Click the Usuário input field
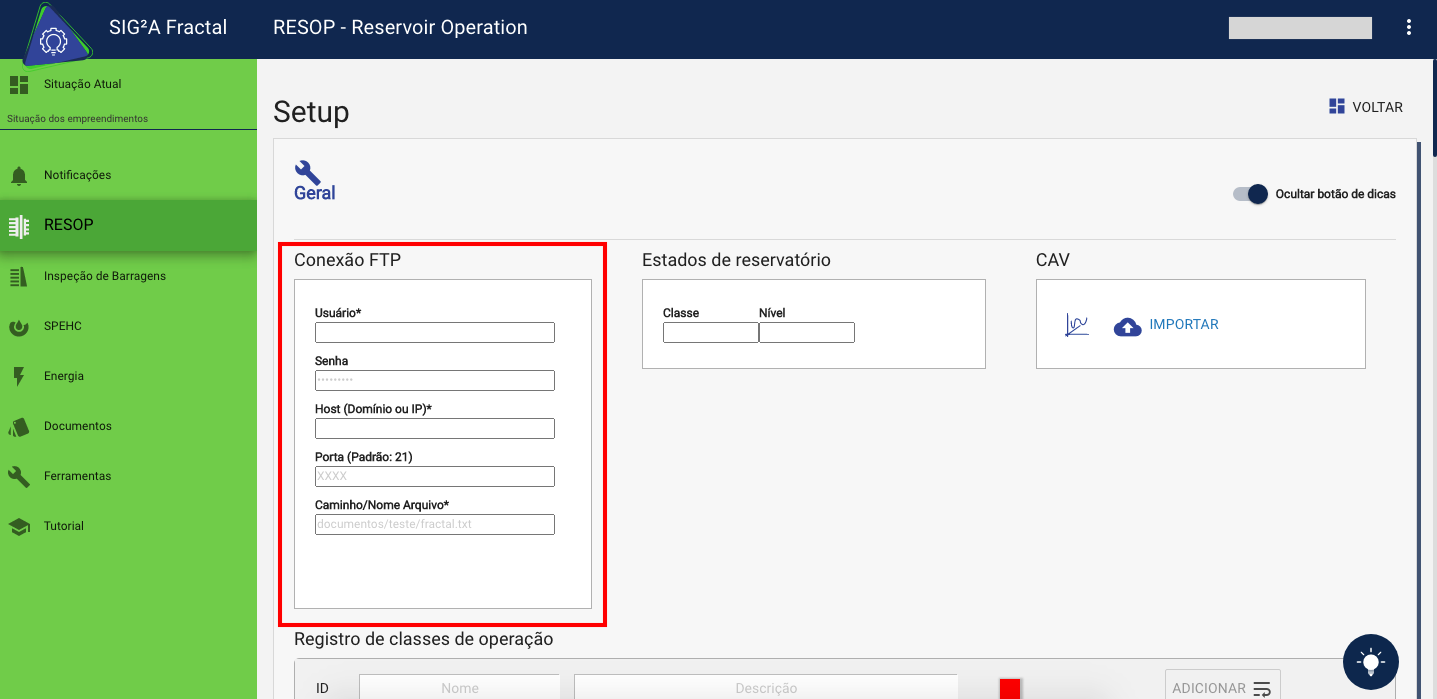The height and width of the screenshot is (699, 1437). [x=434, y=332]
